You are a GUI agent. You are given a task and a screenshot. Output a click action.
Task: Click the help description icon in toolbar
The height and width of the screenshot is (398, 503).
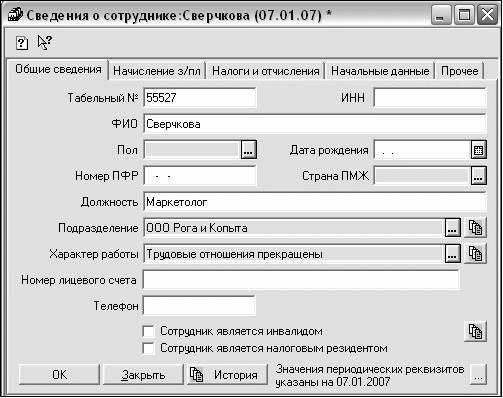click(22, 43)
